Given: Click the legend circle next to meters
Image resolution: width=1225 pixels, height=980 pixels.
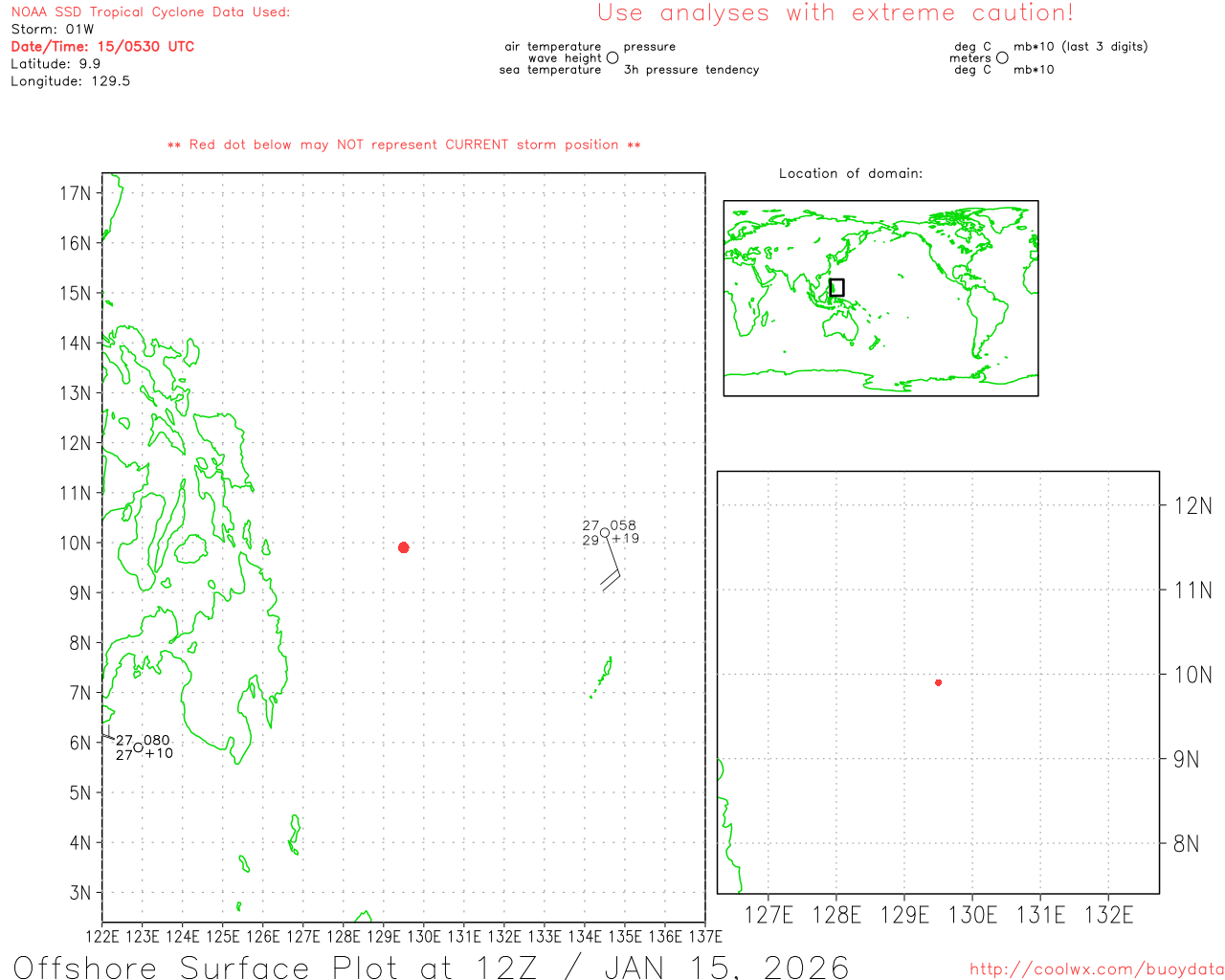Looking at the screenshot, I should (x=1002, y=58).
